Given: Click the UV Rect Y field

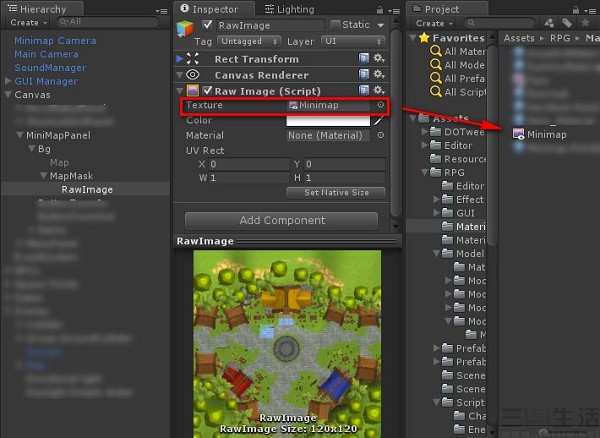Looking at the screenshot, I should [x=345, y=164].
